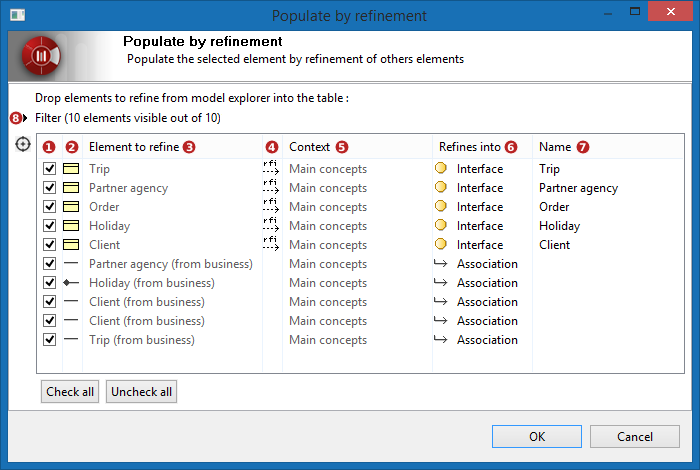This screenshot has width=700, height=470.
Task: Confirm with the OK button
Action: 537,437
